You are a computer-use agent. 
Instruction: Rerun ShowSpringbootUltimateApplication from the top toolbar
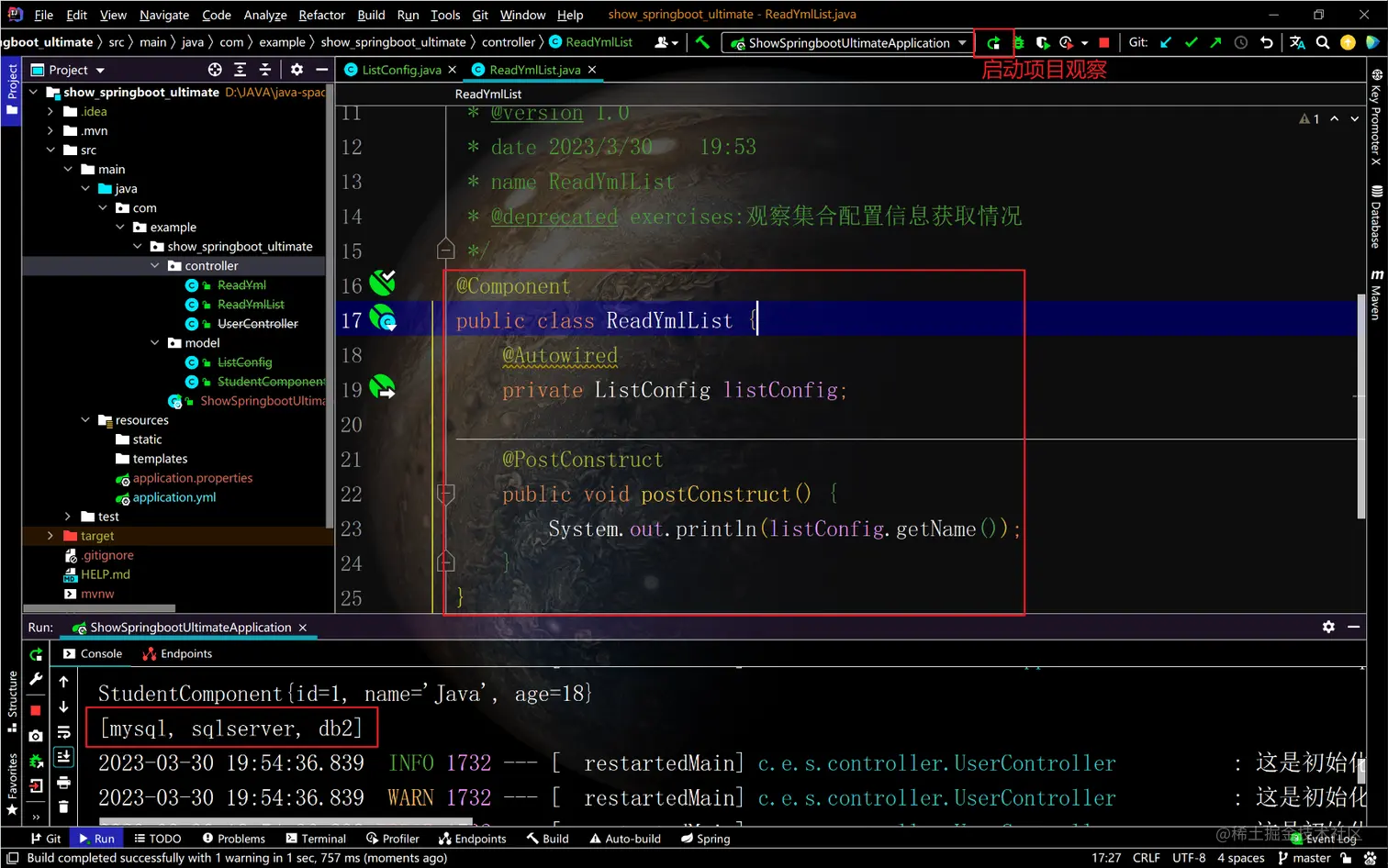pyautogui.click(x=993, y=42)
